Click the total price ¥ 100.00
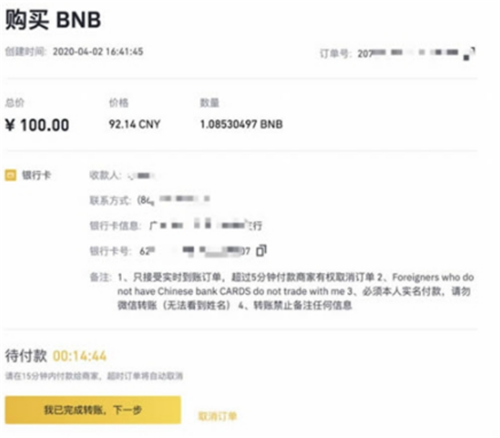Image resolution: width=500 pixels, height=438 pixels. (x=37, y=125)
